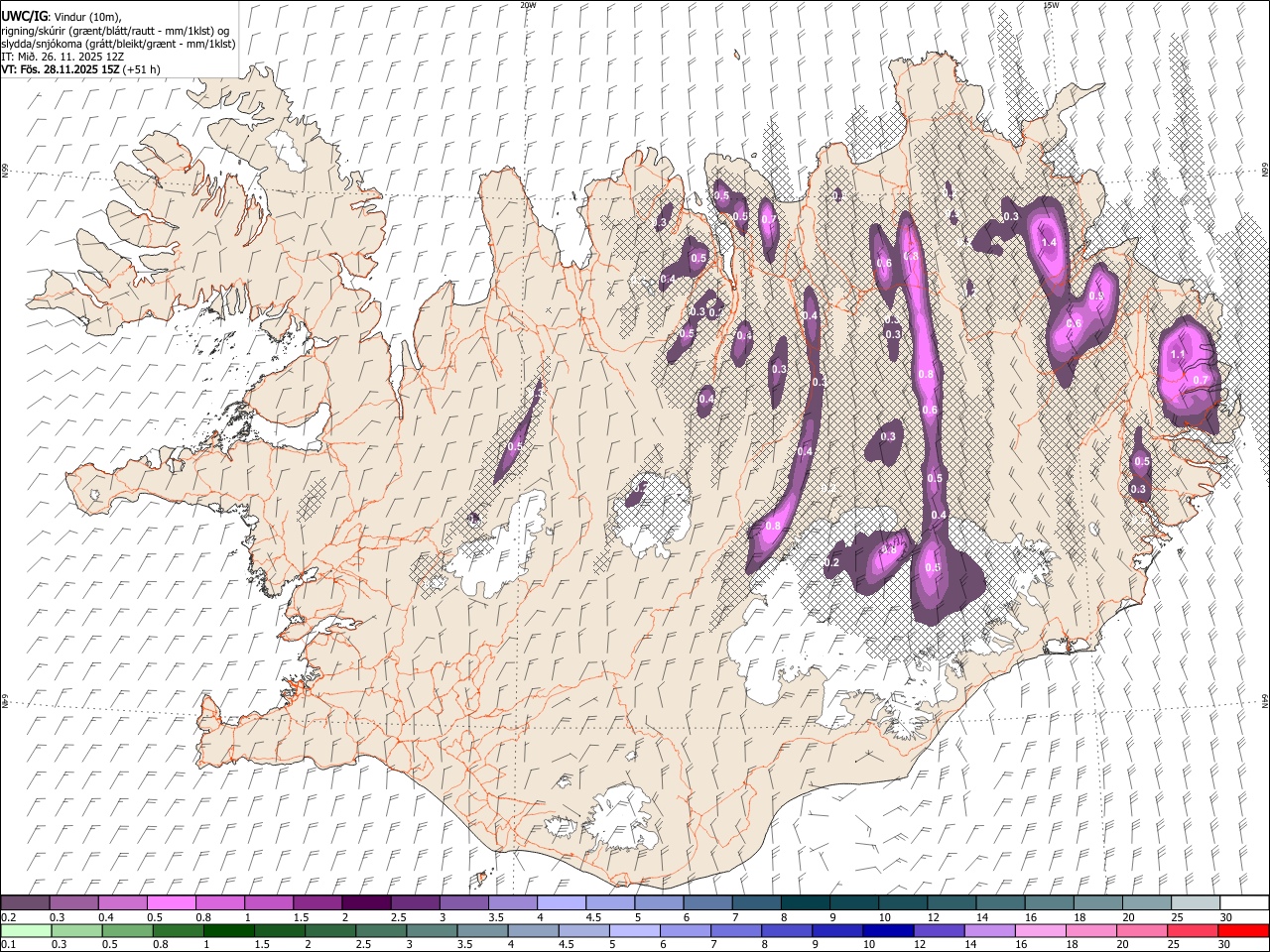Click the darkest purple snow swatch for 2–2.5
1270x952 pixels.
point(366,903)
